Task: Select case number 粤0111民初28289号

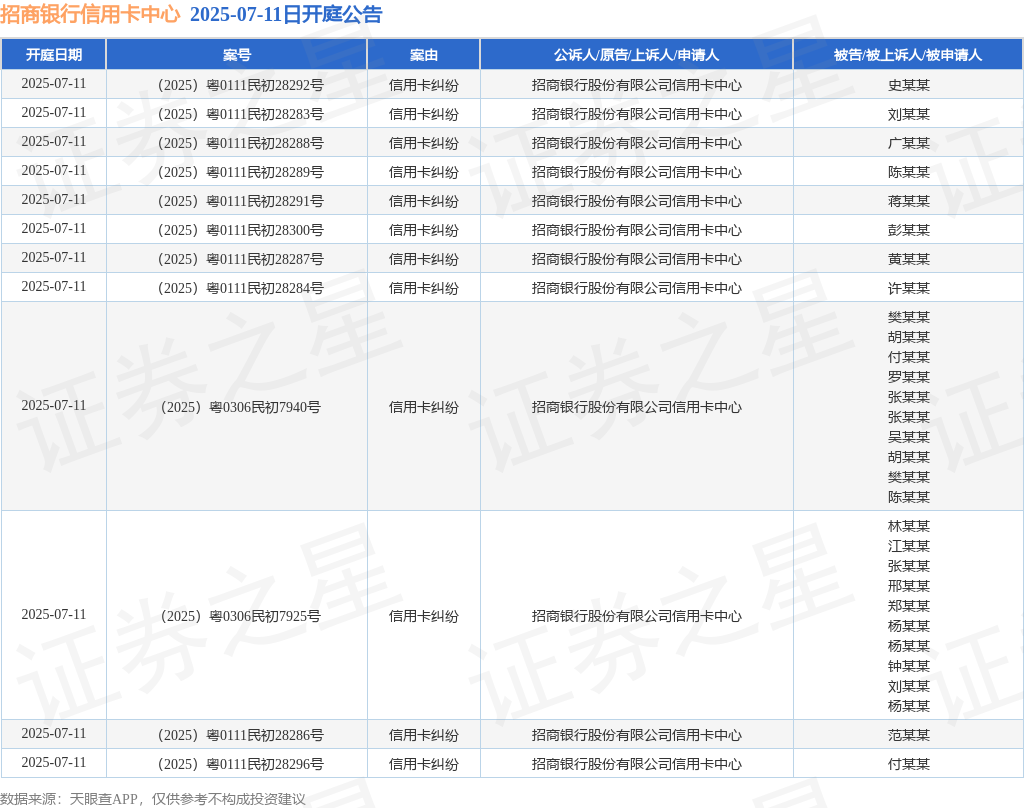Action: [264, 172]
